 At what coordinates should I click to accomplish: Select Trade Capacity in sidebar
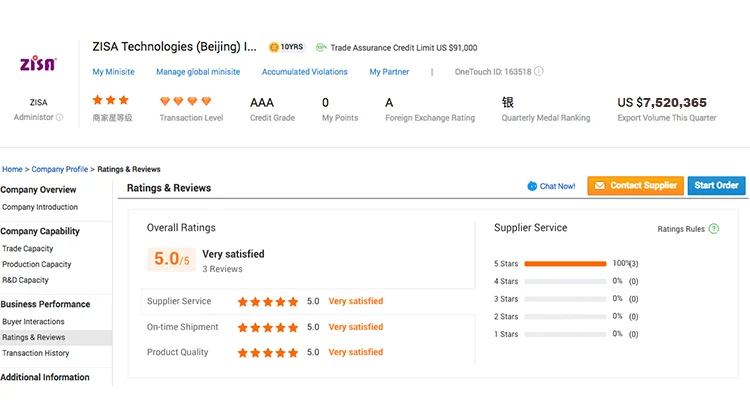point(28,248)
